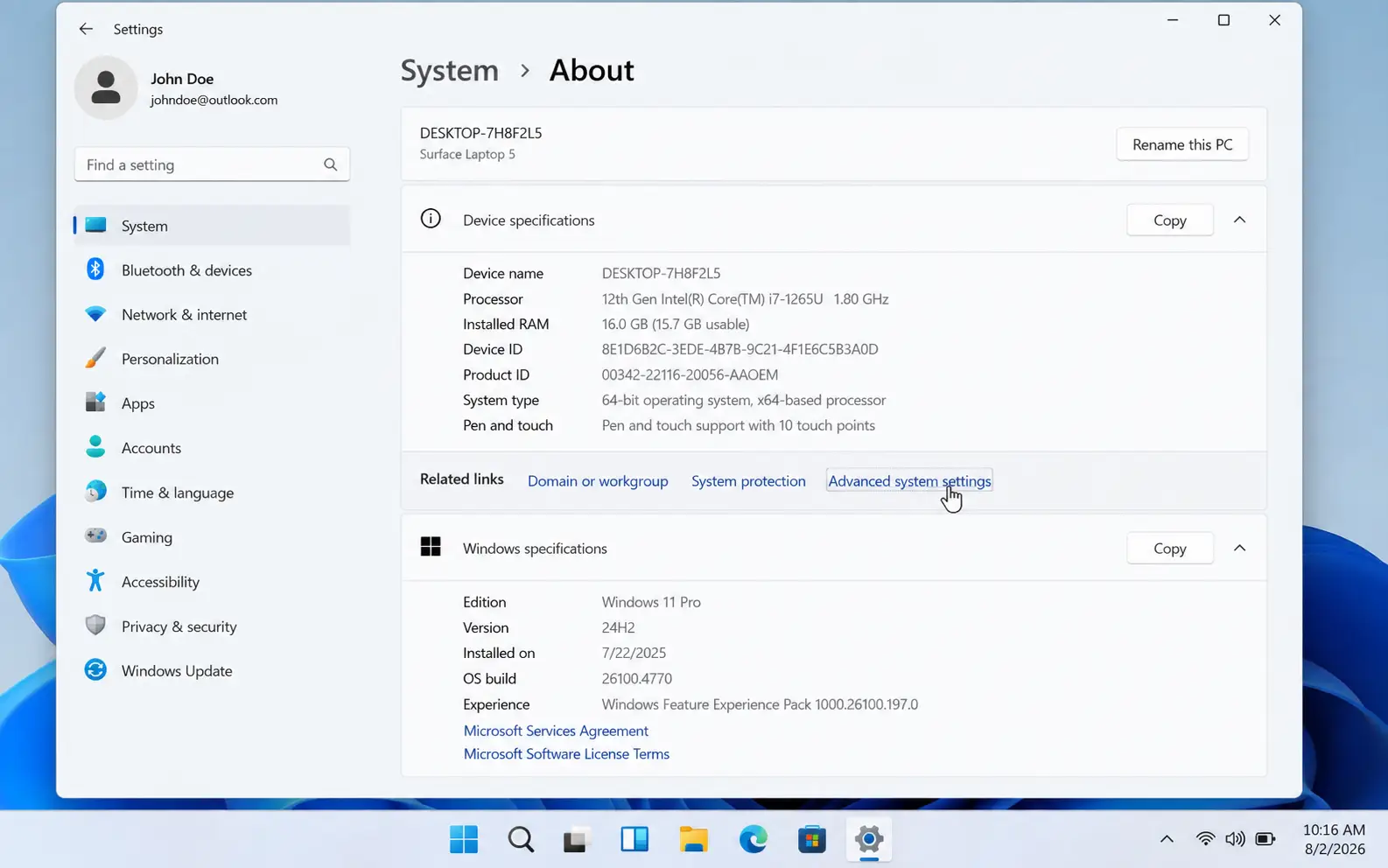1388x868 pixels.
Task: Click the Time & language clock icon
Action: pos(95,492)
